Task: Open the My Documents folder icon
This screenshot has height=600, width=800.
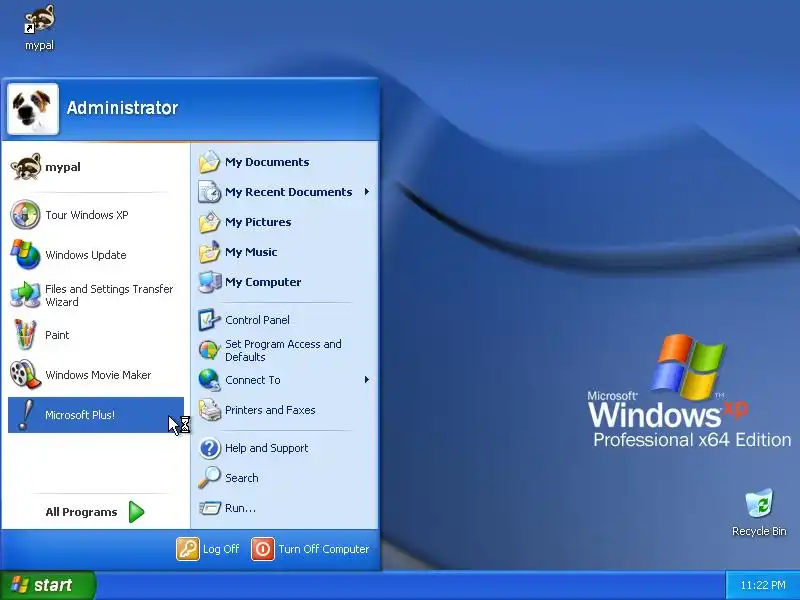Action: point(209,162)
